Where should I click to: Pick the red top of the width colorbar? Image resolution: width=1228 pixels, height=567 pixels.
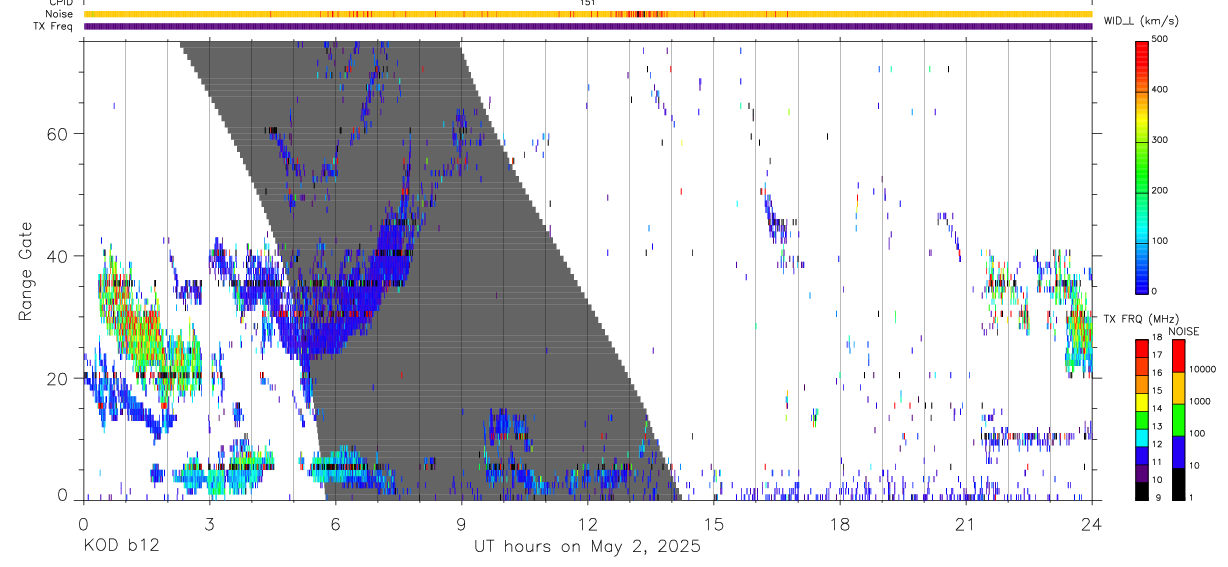(x=1142, y=50)
